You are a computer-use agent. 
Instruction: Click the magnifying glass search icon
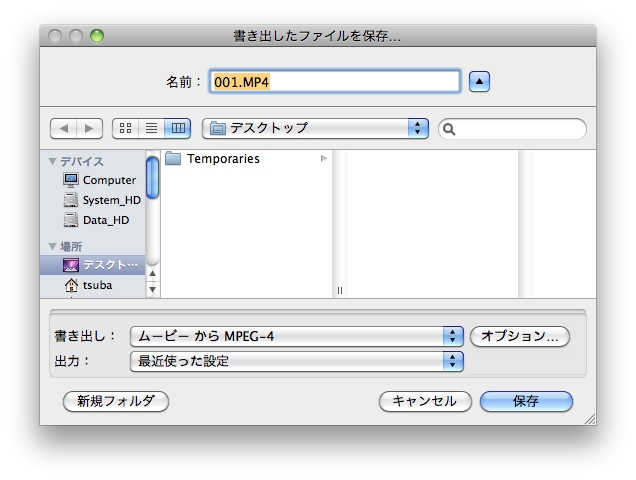[x=449, y=129]
